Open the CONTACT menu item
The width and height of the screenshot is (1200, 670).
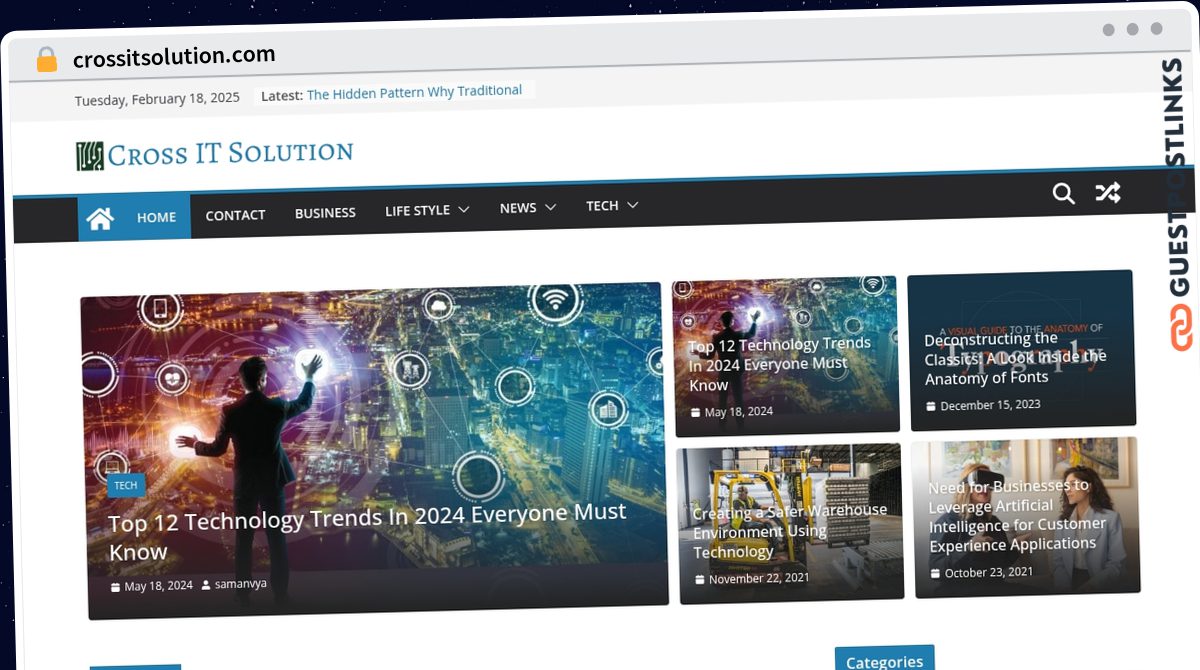[x=235, y=215]
